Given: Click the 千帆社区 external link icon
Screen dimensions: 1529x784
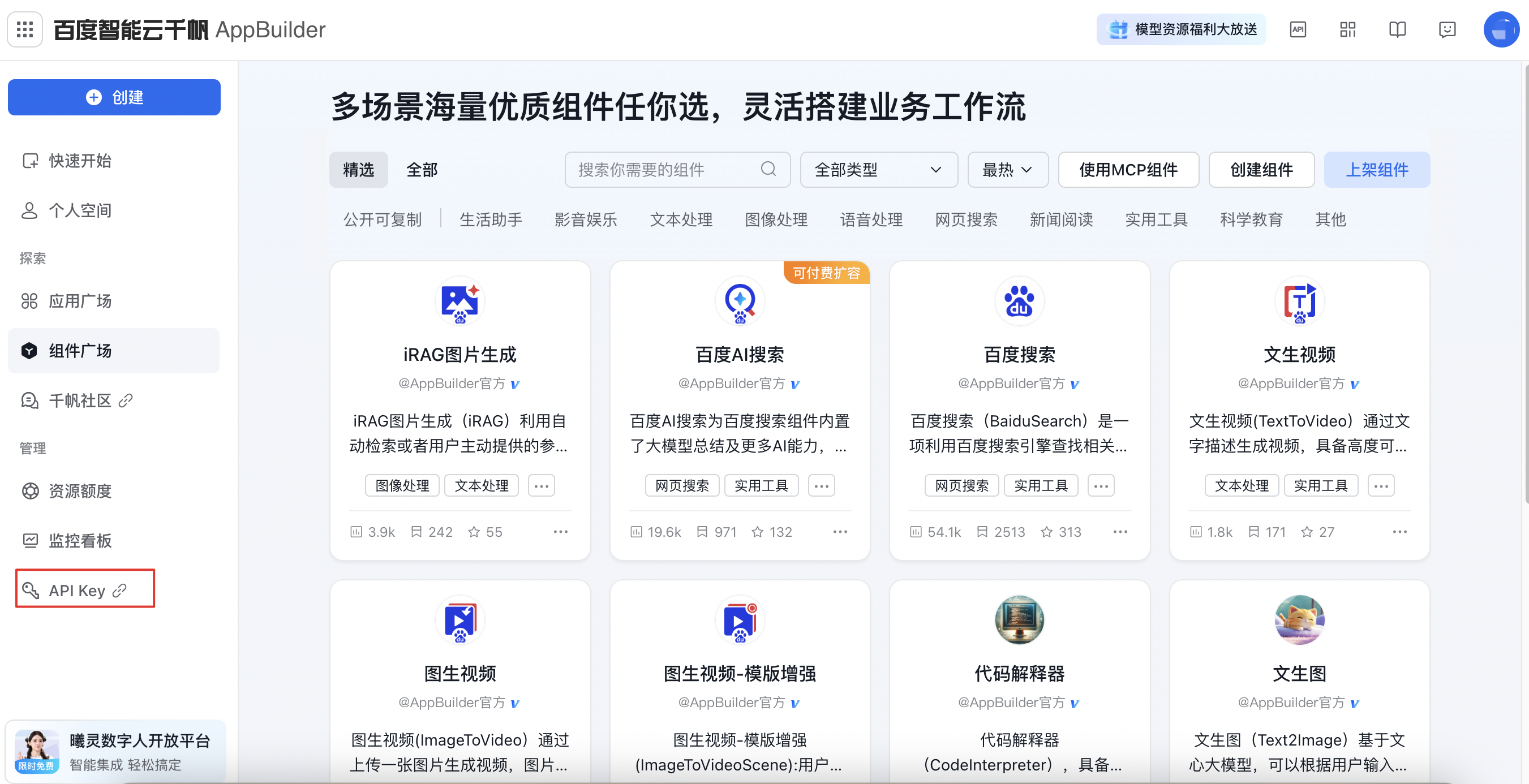Looking at the screenshot, I should pyautogui.click(x=125, y=400).
